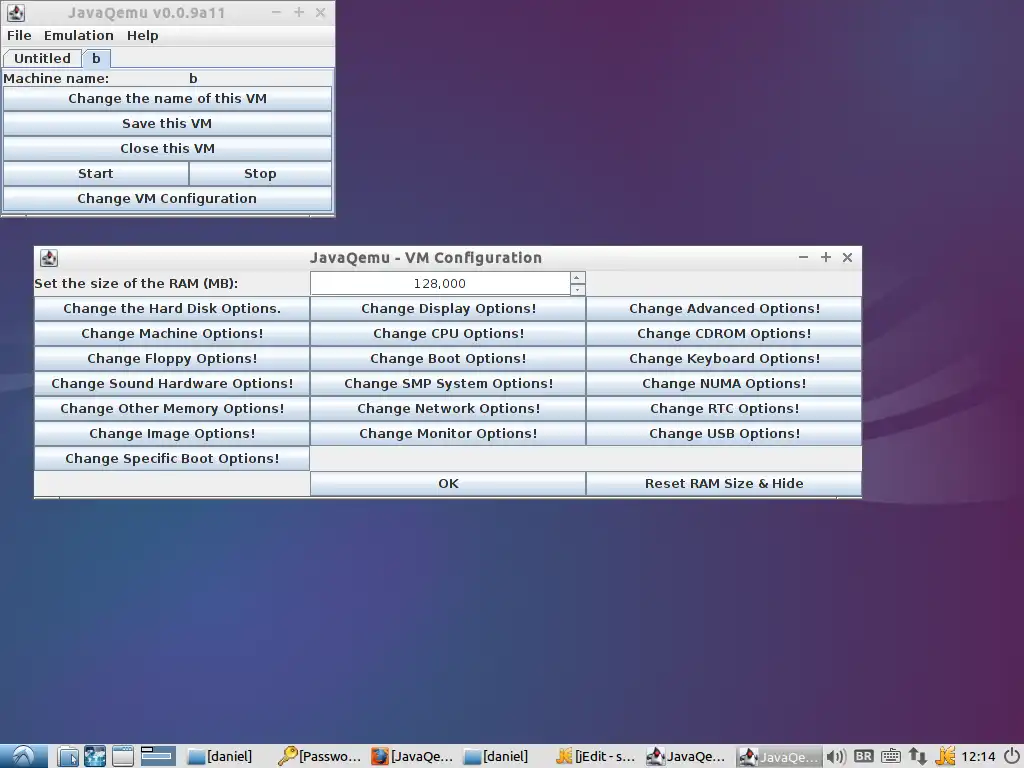This screenshot has width=1024, height=768.
Task: Open Change Other Memory Options
Action: pos(172,408)
